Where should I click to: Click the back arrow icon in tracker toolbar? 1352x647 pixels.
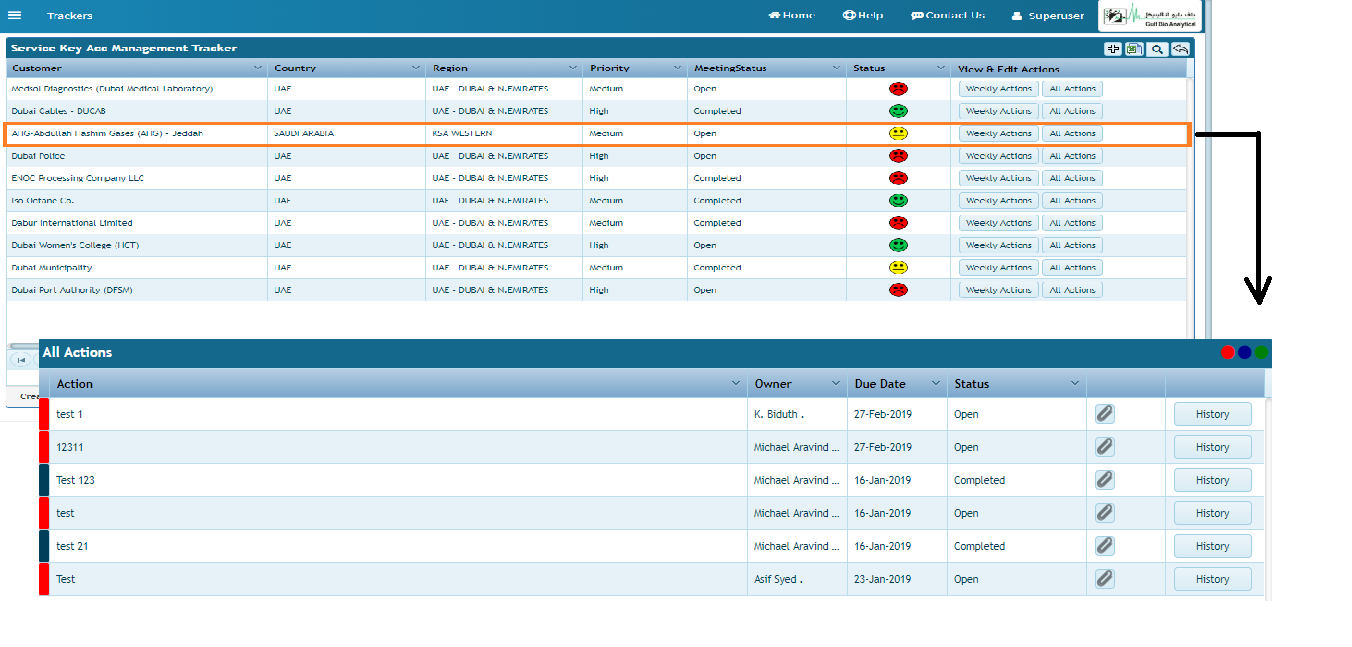[1180, 49]
